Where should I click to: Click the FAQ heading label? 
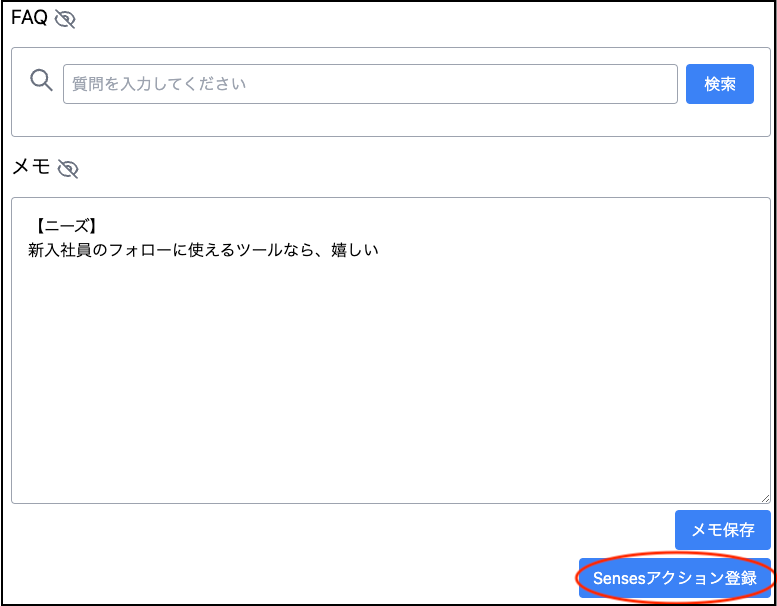(29, 18)
